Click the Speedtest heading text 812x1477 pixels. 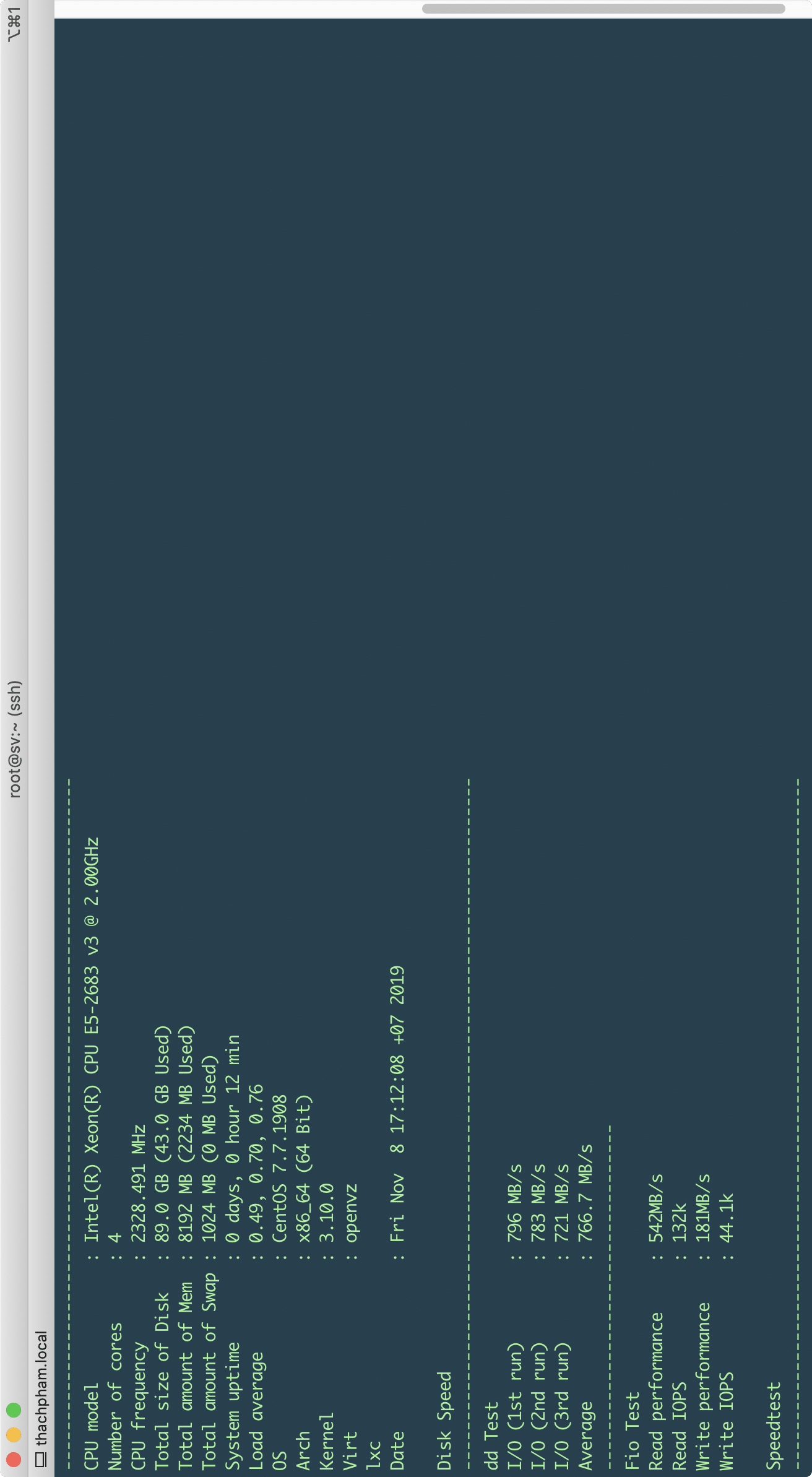[x=774, y=1426]
